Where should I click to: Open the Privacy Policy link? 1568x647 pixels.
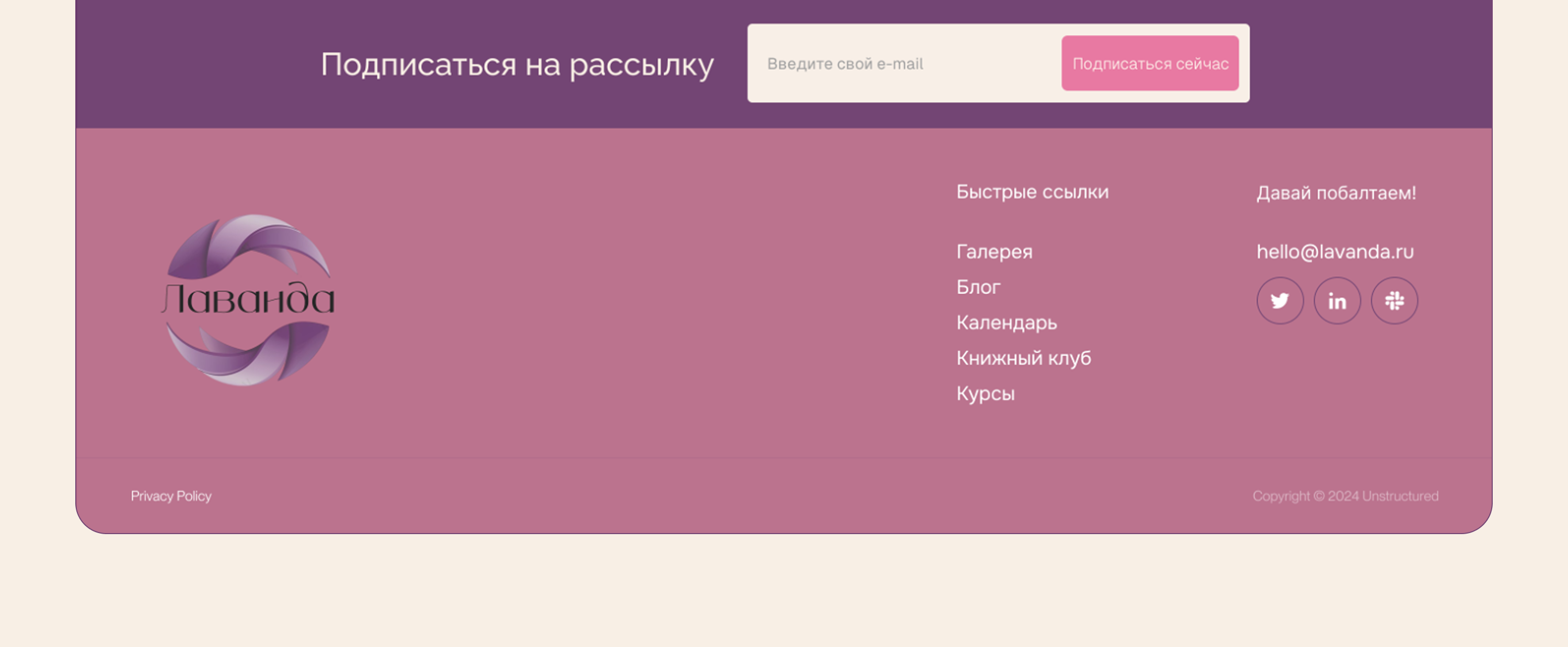click(x=171, y=496)
